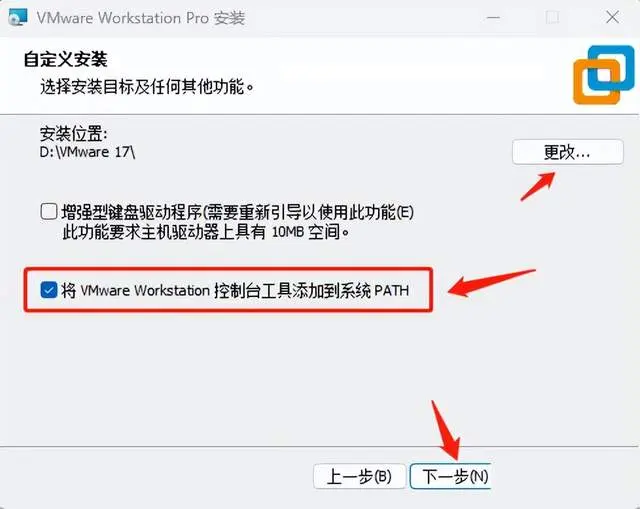Click the 控制台工具添加到系统 PATH label text
Image resolution: width=640 pixels, height=509 pixels.
(x=311, y=291)
